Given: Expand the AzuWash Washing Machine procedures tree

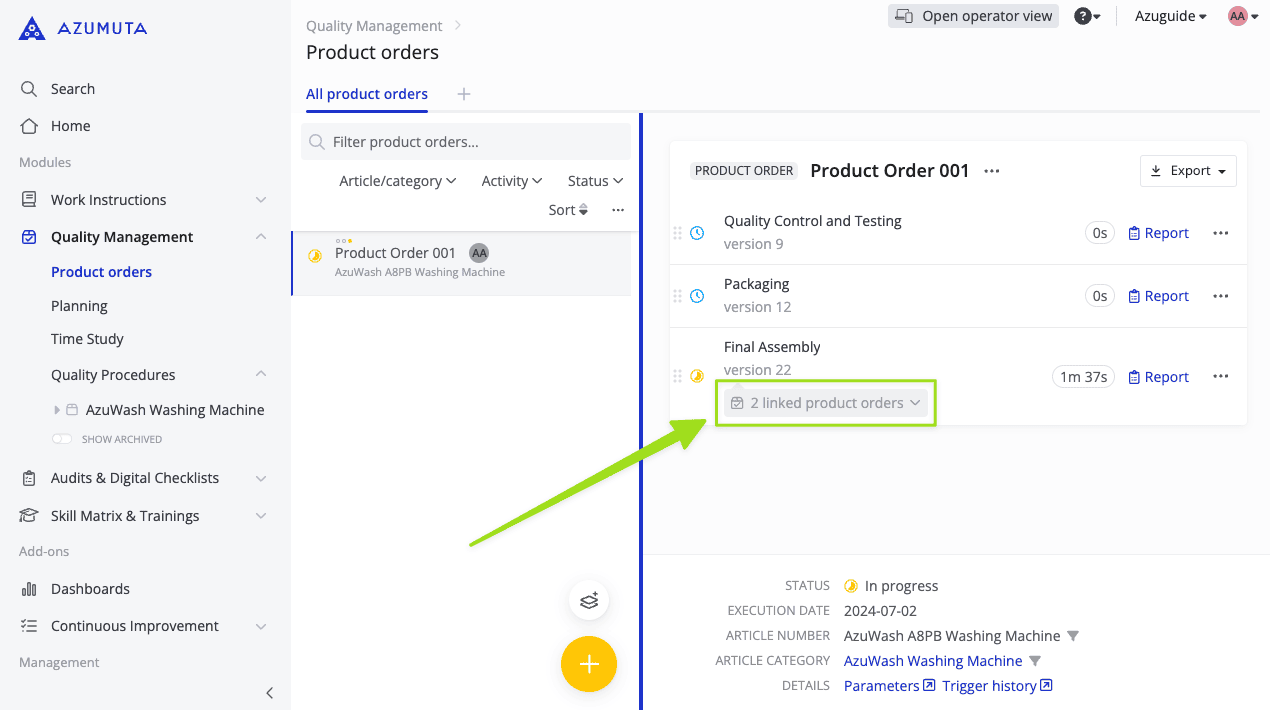Looking at the screenshot, I should (57, 409).
